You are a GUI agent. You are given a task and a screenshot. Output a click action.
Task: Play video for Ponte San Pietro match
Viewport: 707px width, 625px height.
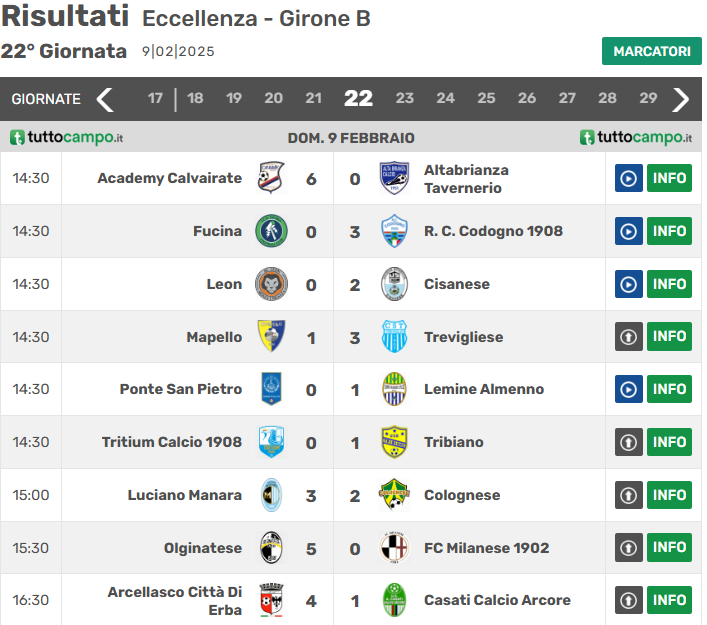click(x=628, y=390)
